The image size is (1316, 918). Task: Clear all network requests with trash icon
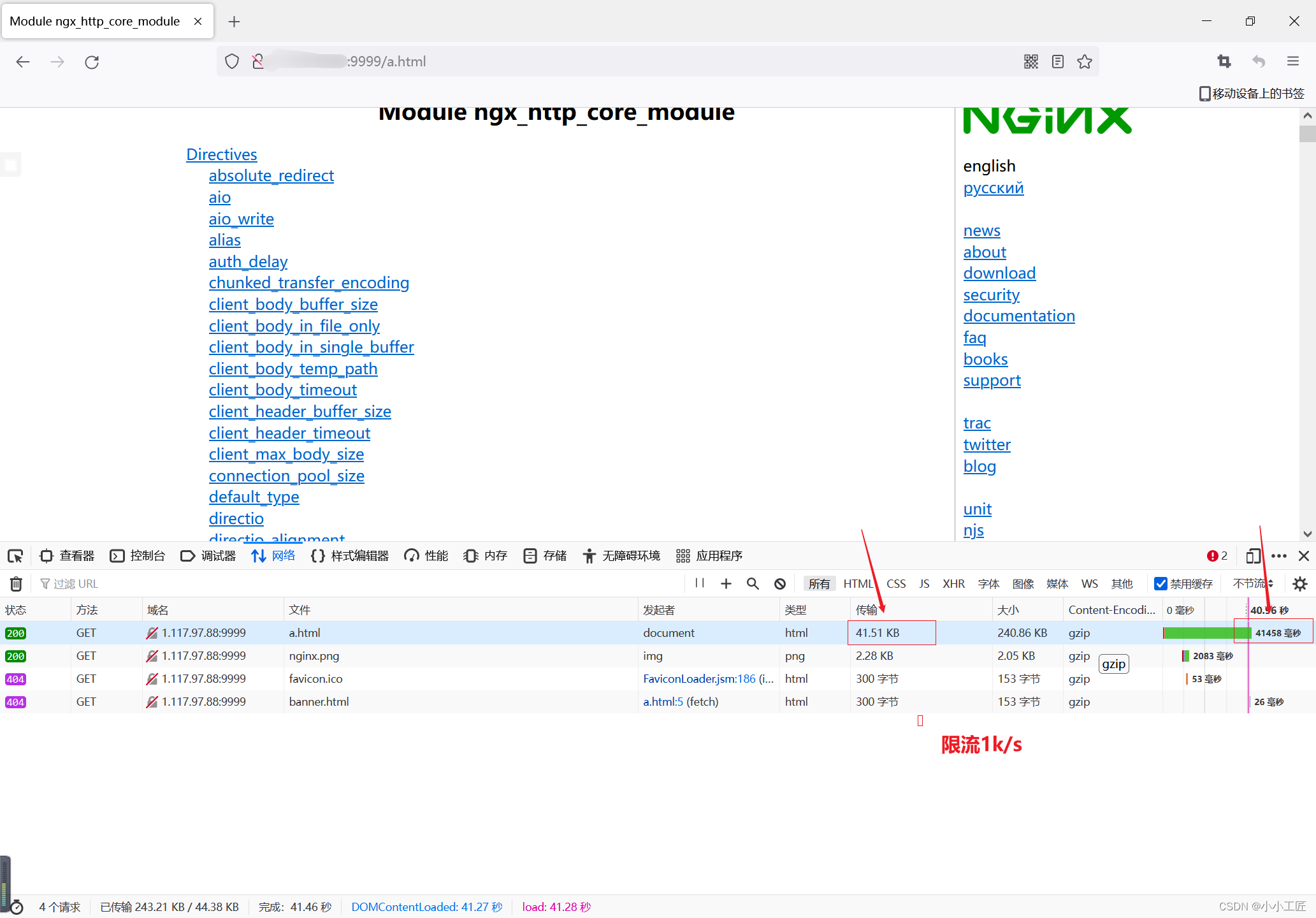16,583
